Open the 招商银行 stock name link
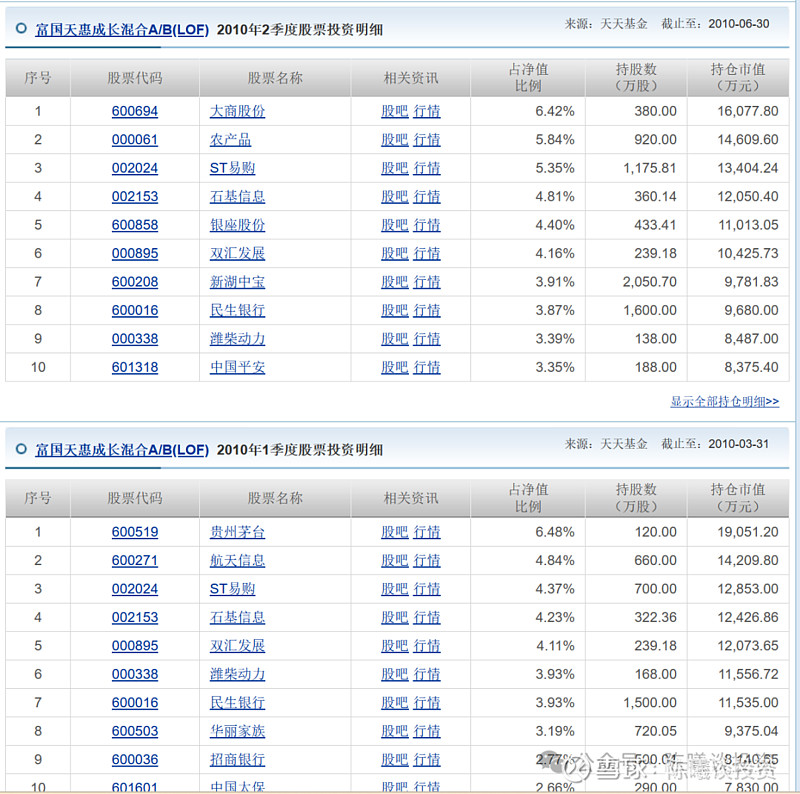The image size is (800, 794). point(237,760)
